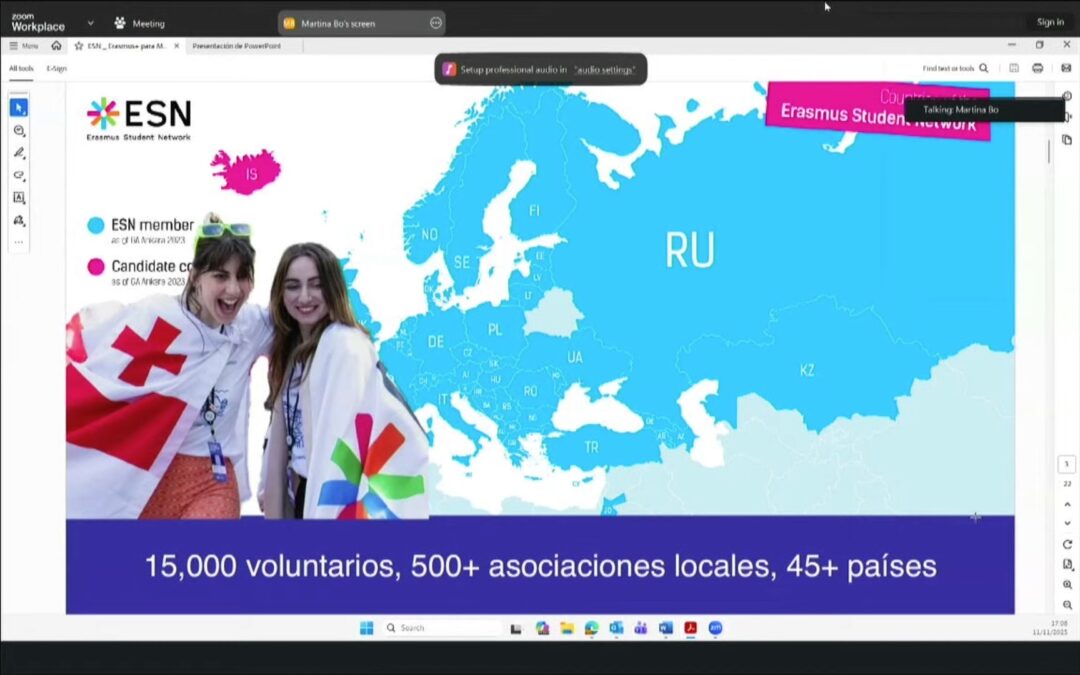Open the highlighter pen annotation tool
This screenshot has height=675, width=1080.
tap(18, 153)
